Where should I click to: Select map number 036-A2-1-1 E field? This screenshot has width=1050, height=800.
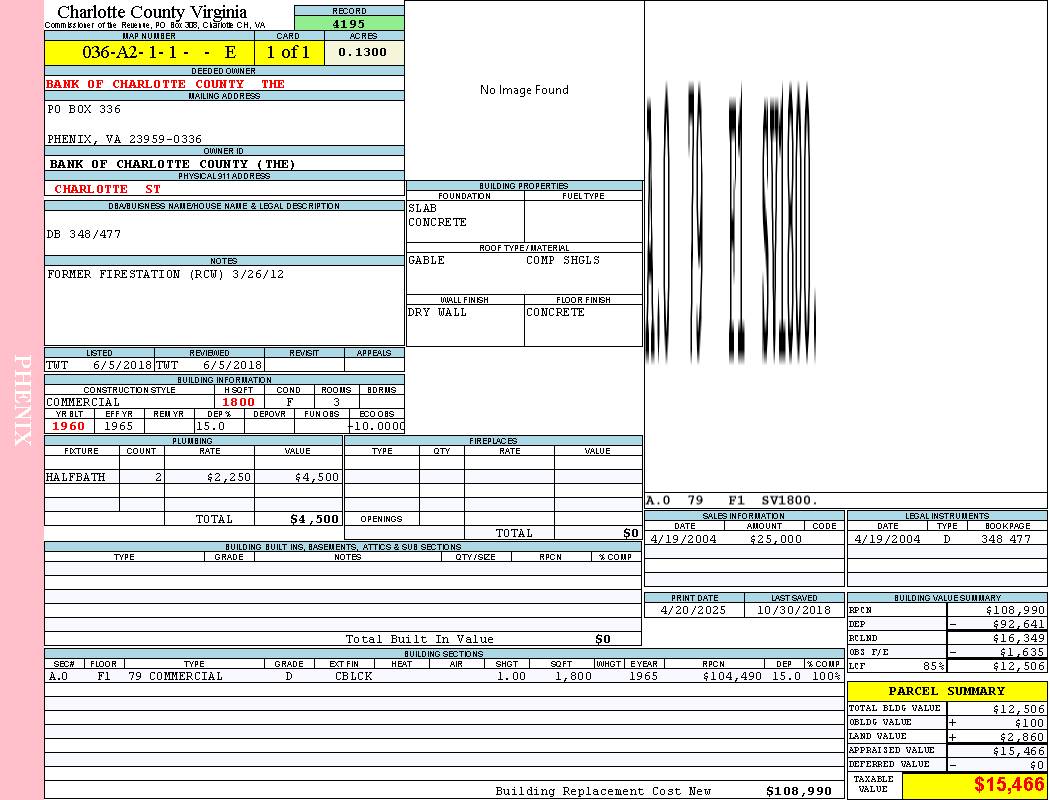(x=149, y=52)
